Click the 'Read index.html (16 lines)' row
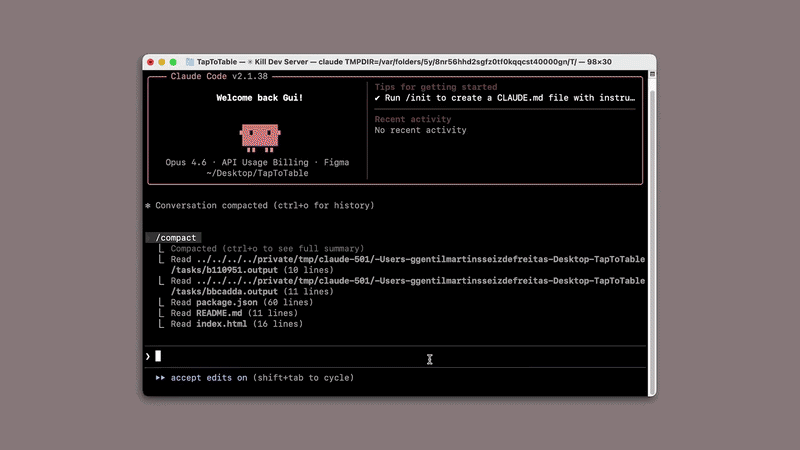This screenshot has width=800, height=450. (x=236, y=323)
